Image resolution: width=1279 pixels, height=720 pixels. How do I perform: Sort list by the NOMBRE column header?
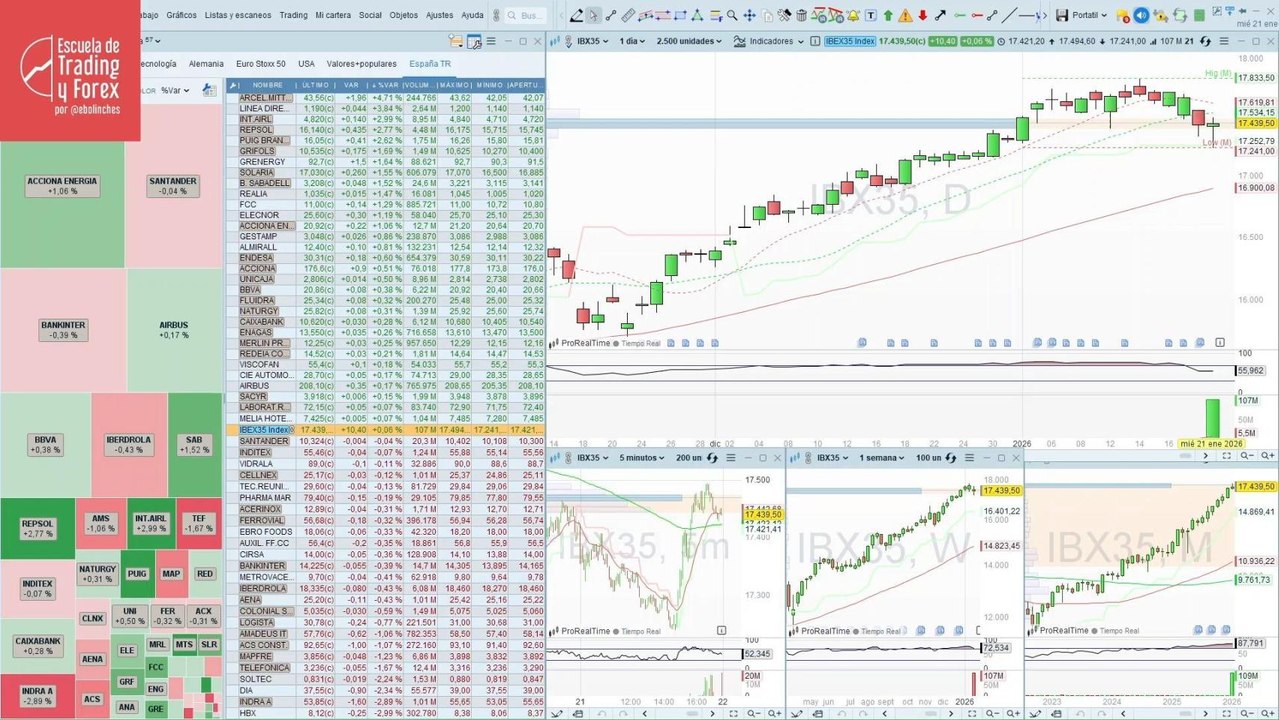coord(267,85)
